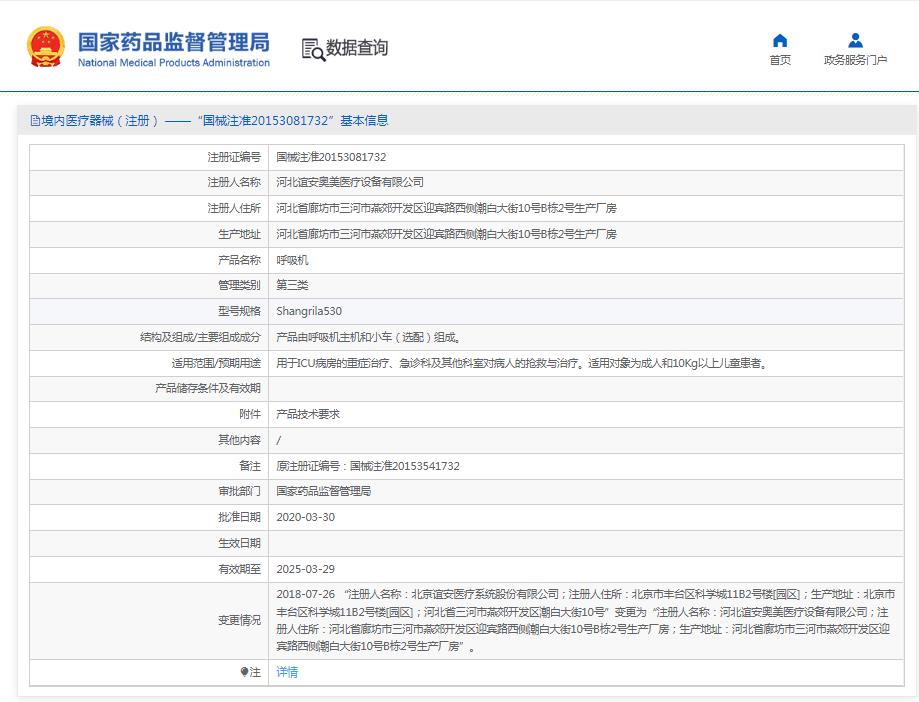The height and width of the screenshot is (702, 919).
Task: Click the 政务服务门户 user icon
Action: coord(855,40)
